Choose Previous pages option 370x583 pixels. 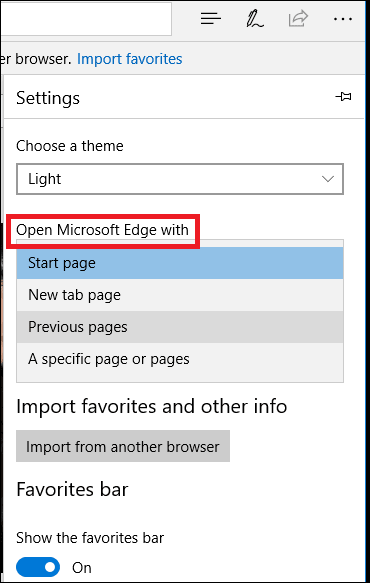point(180,327)
